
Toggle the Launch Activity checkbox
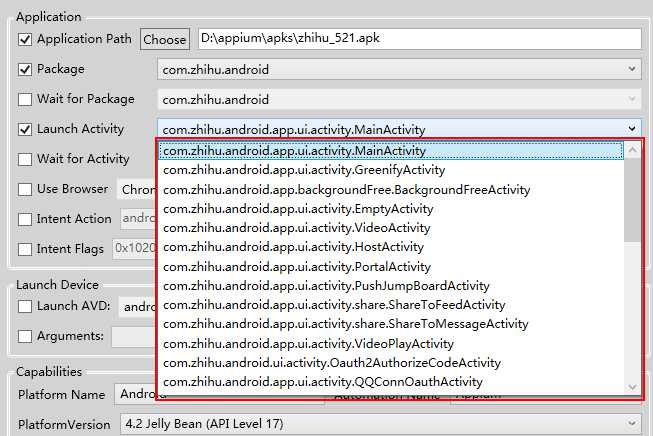click(x=25, y=129)
